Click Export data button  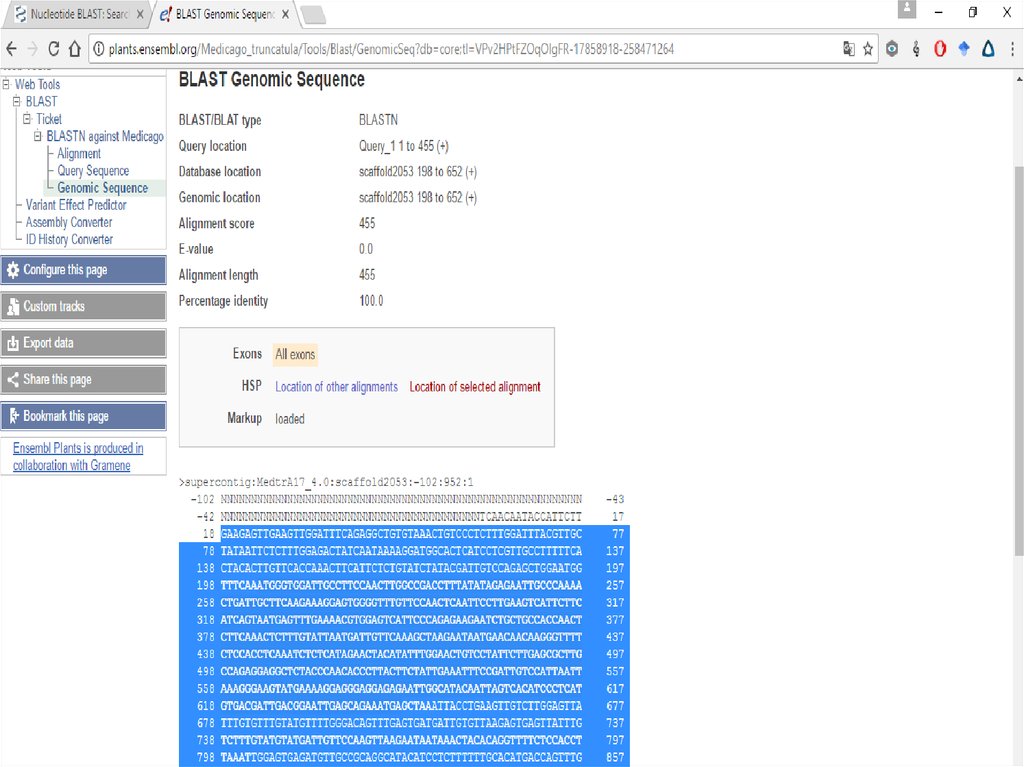(83, 343)
